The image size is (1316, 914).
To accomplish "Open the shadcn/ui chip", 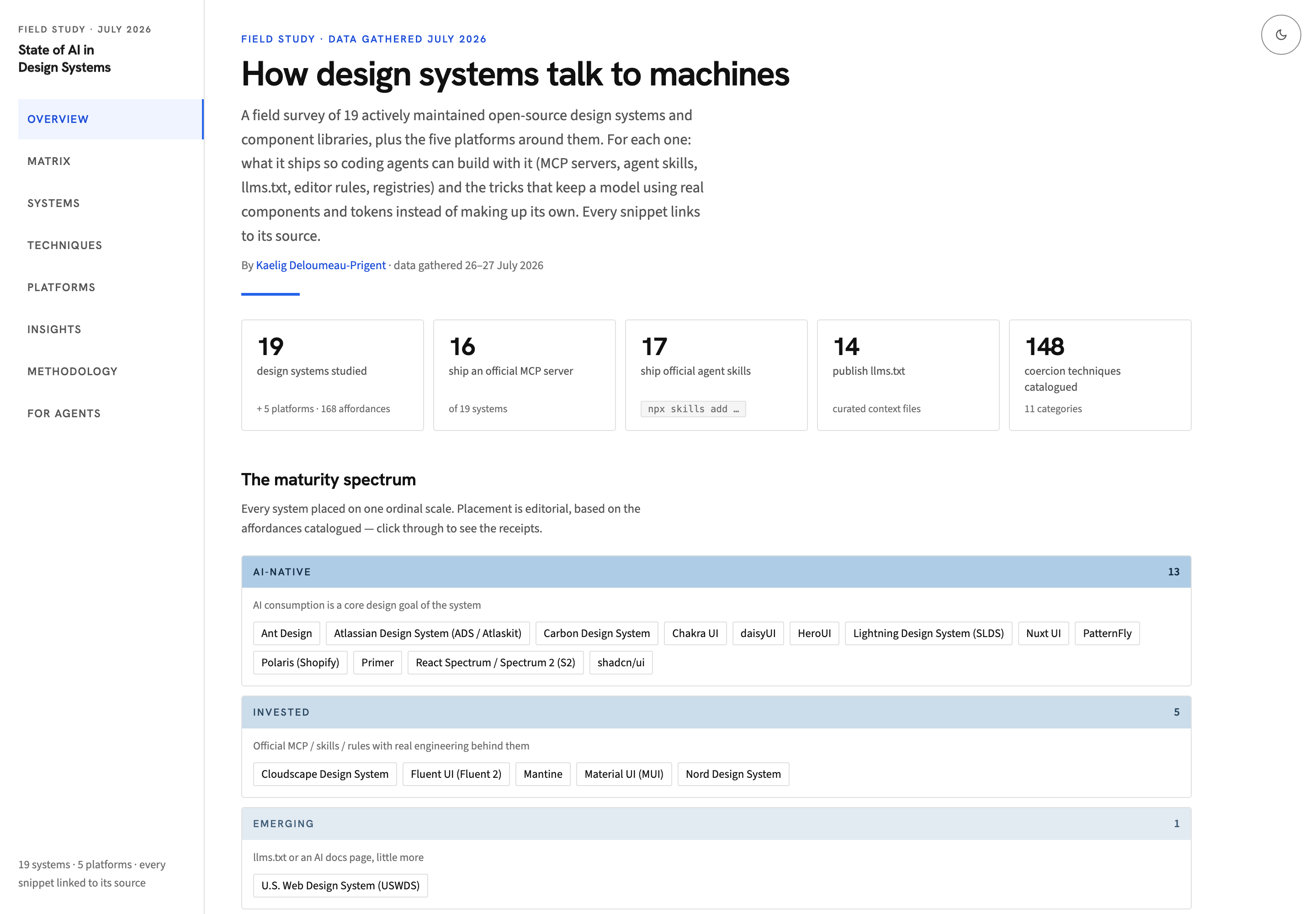I will click(621, 663).
